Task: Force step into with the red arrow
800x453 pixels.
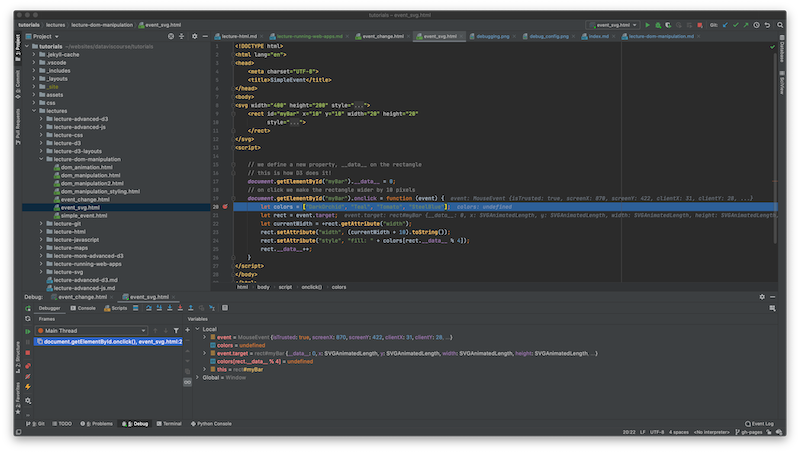Action: tap(180, 308)
